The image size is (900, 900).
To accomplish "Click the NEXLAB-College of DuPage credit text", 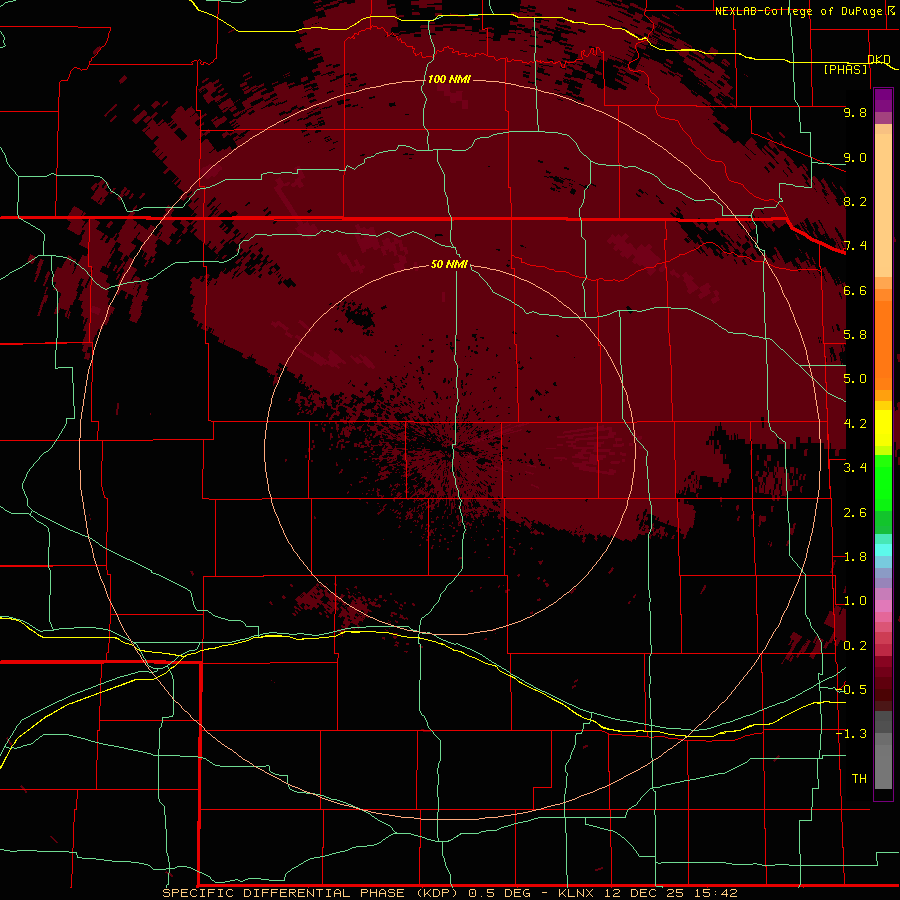I will coord(799,11).
